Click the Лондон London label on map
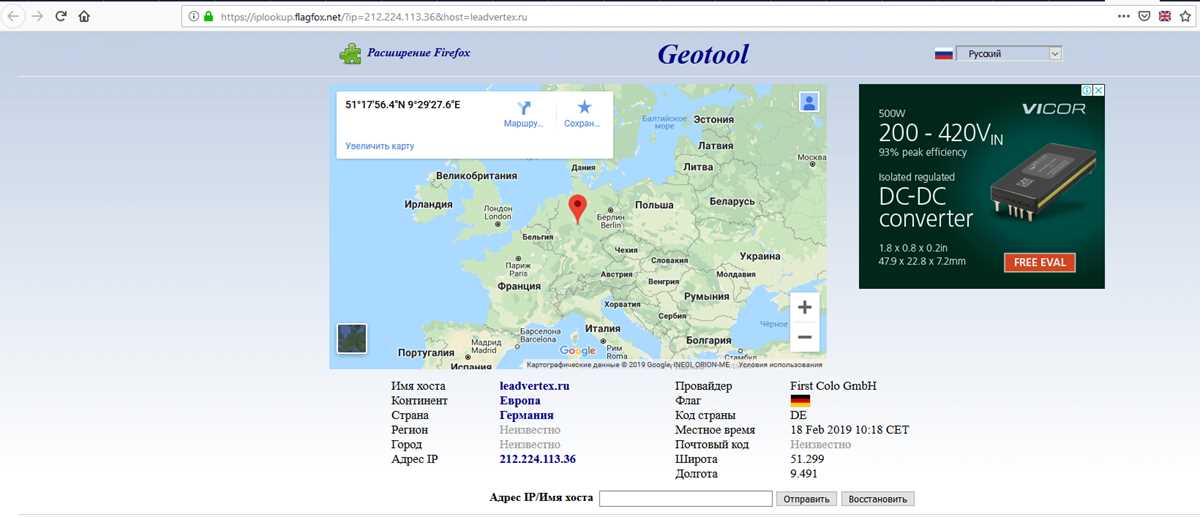Screen dimensions: 1200x517 (x=498, y=212)
